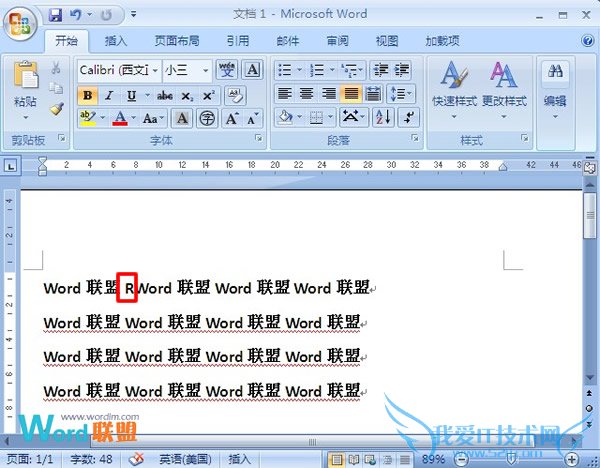
Task: Show or hide paragraph marks
Action: point(409,117)
